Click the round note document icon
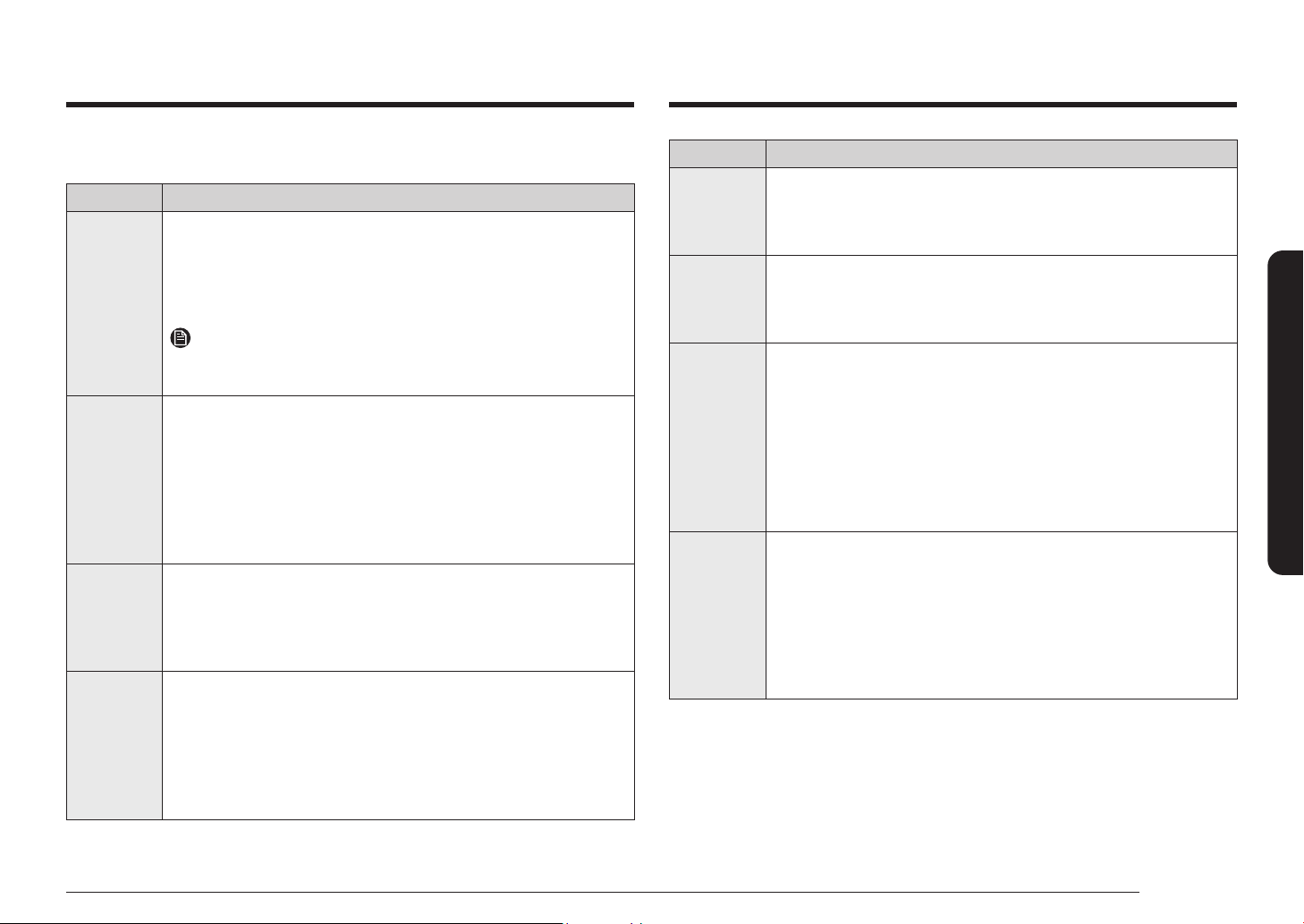This screenshot has width=1304, height=924. coord(180,338)
